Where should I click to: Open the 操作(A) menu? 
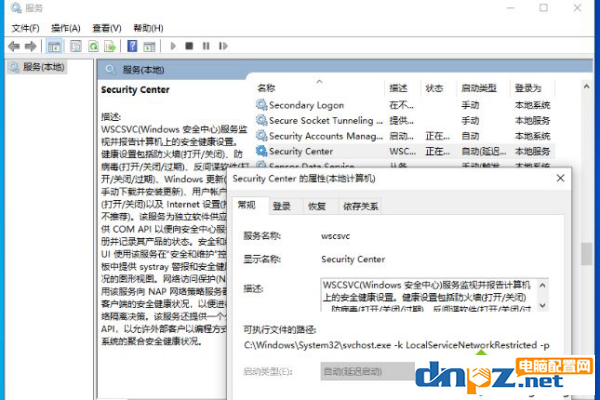pyautogui.click(x=65, y=28)
